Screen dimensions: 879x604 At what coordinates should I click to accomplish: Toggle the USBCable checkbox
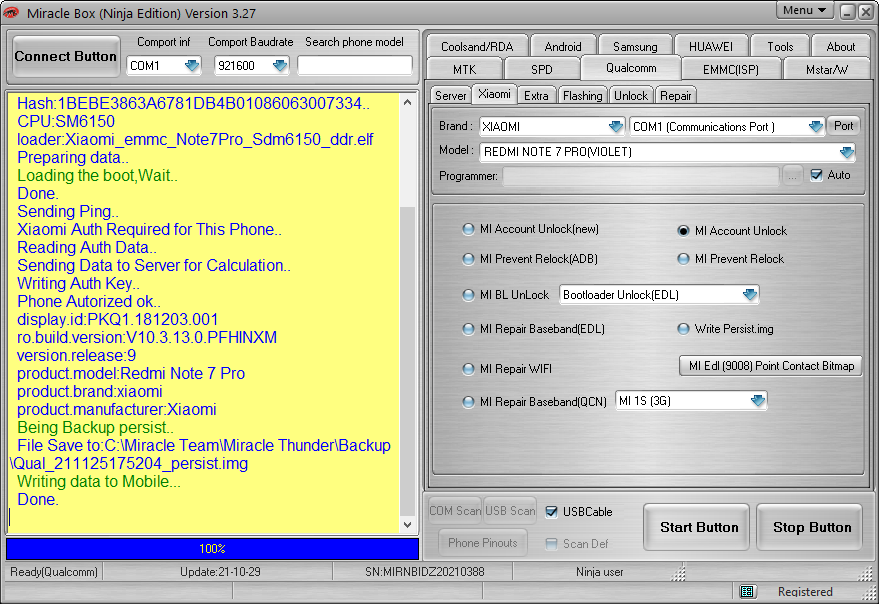[552, 511]
